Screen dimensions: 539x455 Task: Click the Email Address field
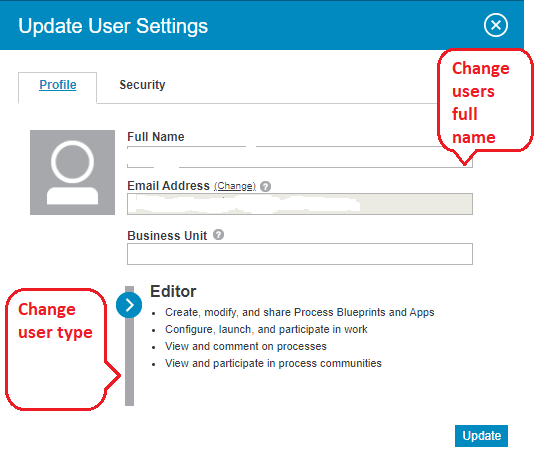[300, 204]
